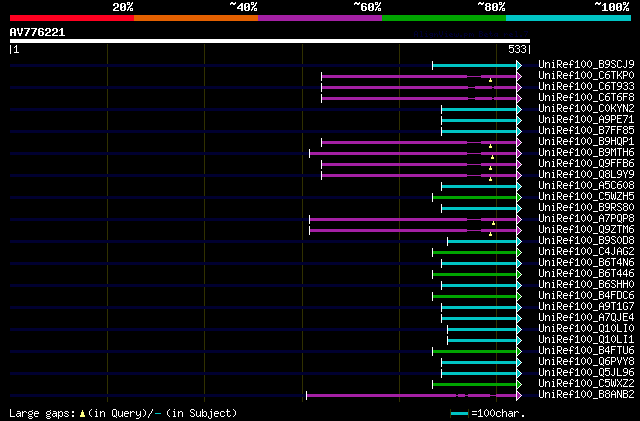Select the UniRef100_B8ANB2 label
Image resolution: width=640 pixels, height=421 pixels.
(x=586, y=395)
